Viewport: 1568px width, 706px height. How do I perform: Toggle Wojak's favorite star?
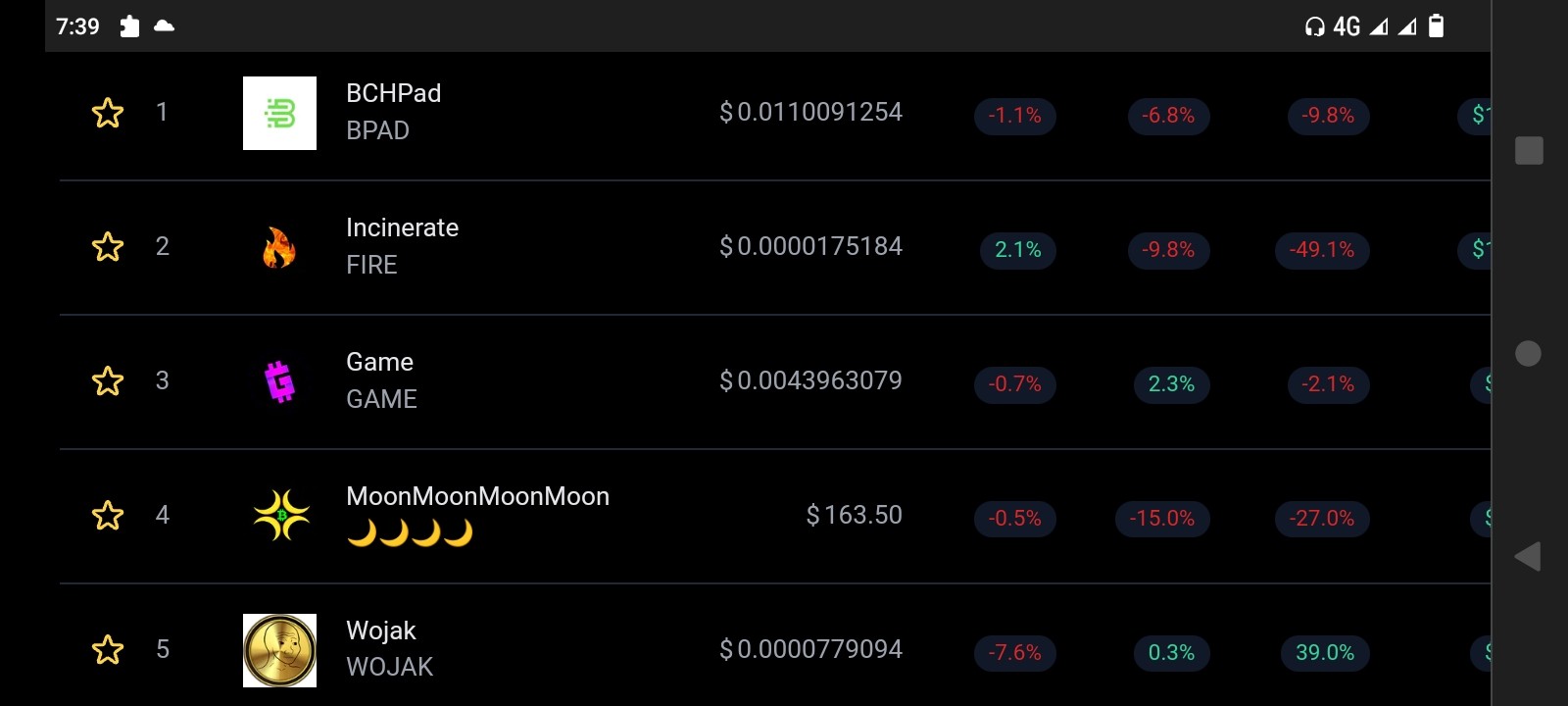point(108,650)
